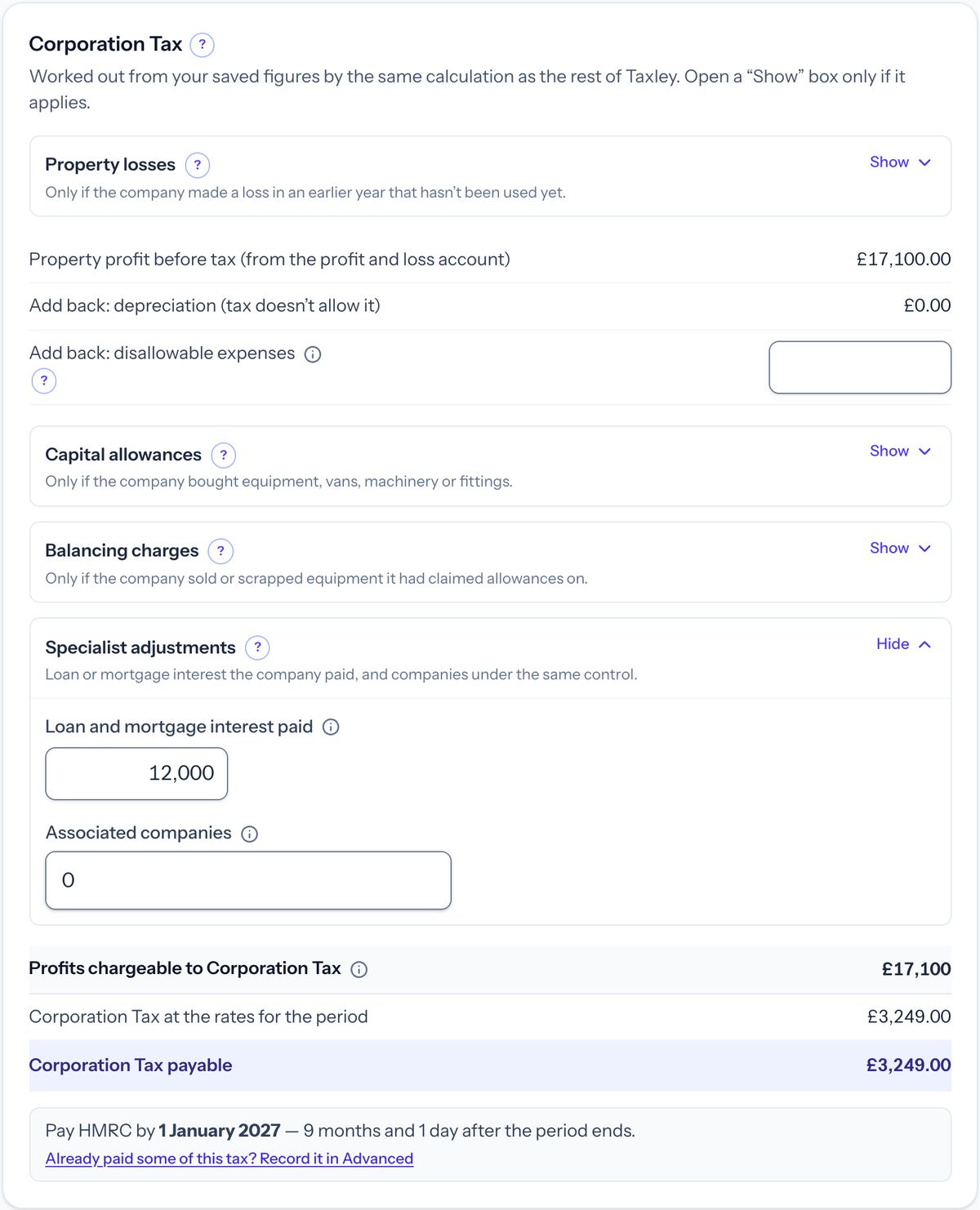Click the Loan and mortgage interest field
This screenshot has width=980, height=1210.
[x=136, y=774]
